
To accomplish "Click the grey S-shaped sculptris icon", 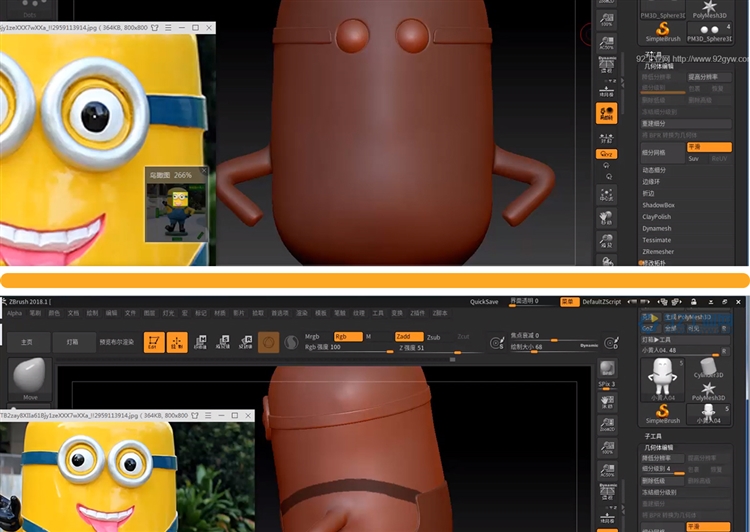I will point(291,342).
